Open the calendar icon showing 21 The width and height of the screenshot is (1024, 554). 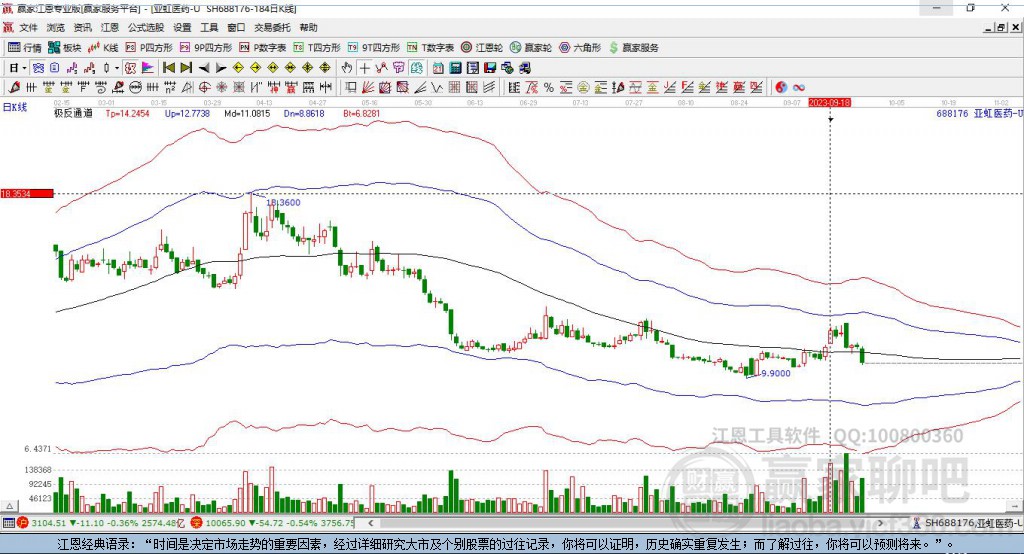point(438,68)
